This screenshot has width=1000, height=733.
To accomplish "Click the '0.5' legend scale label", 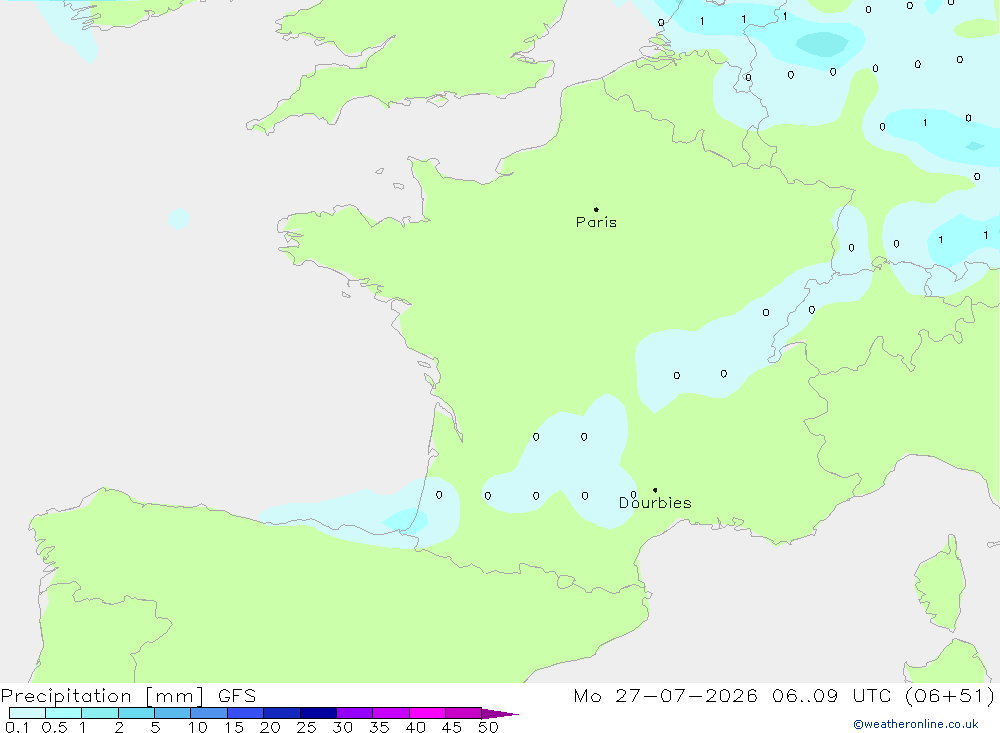I will click(54, 727).
